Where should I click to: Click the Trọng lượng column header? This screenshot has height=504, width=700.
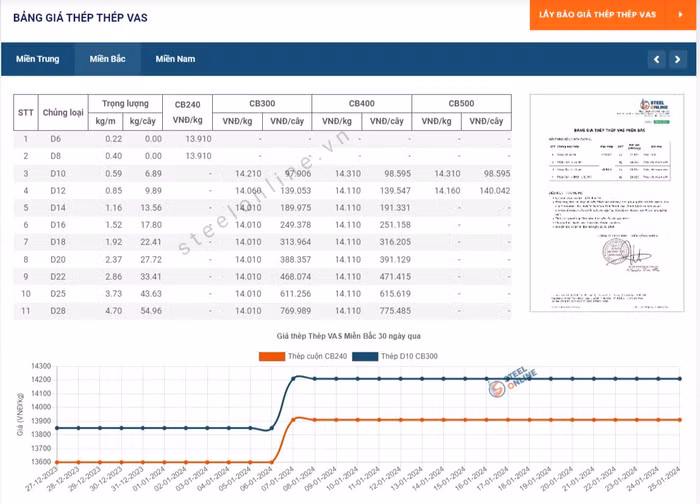(124, 104)
